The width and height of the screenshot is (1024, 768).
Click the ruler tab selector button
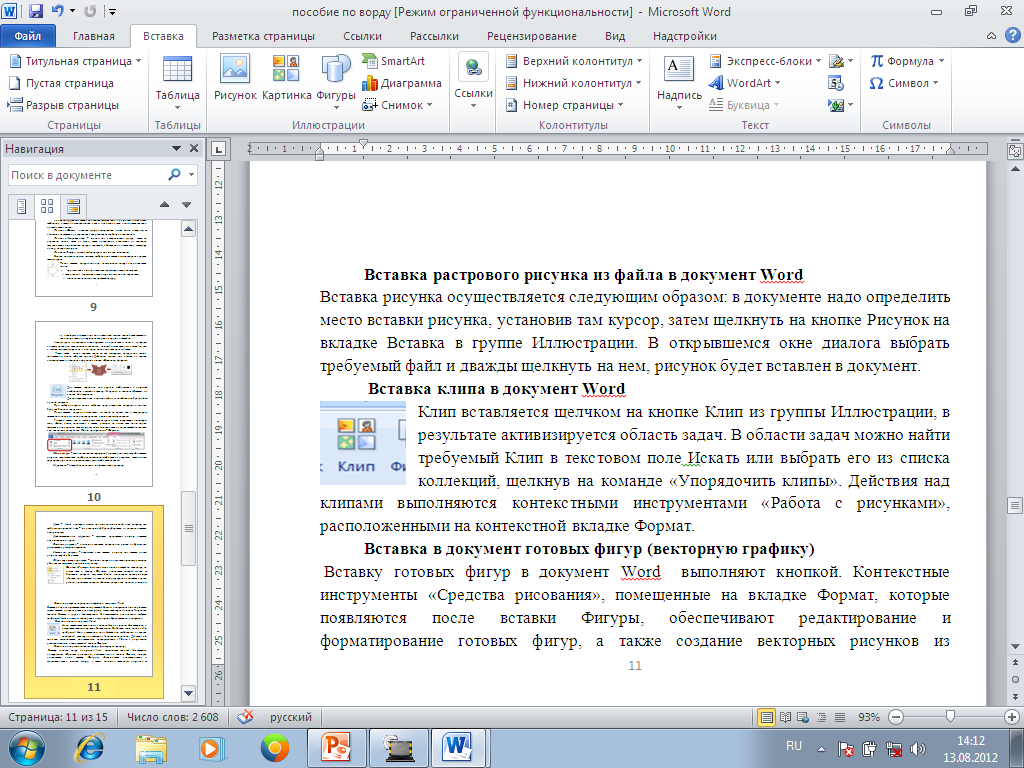(x=218, y=150)
